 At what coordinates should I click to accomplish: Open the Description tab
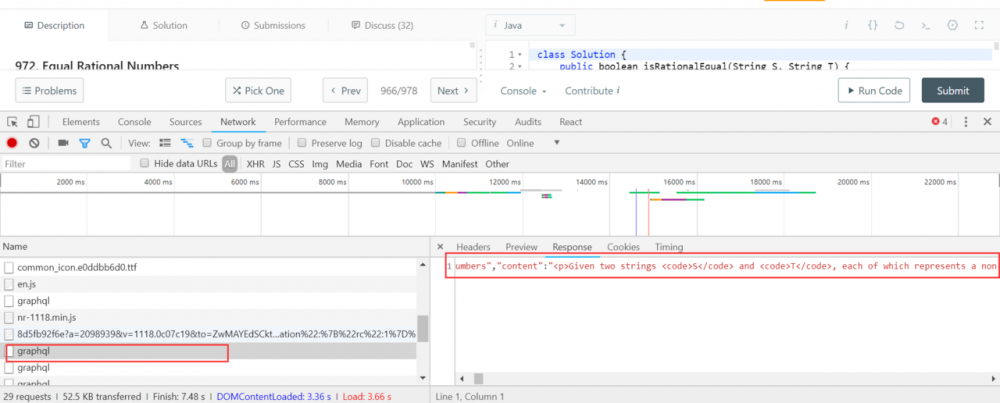54,26
